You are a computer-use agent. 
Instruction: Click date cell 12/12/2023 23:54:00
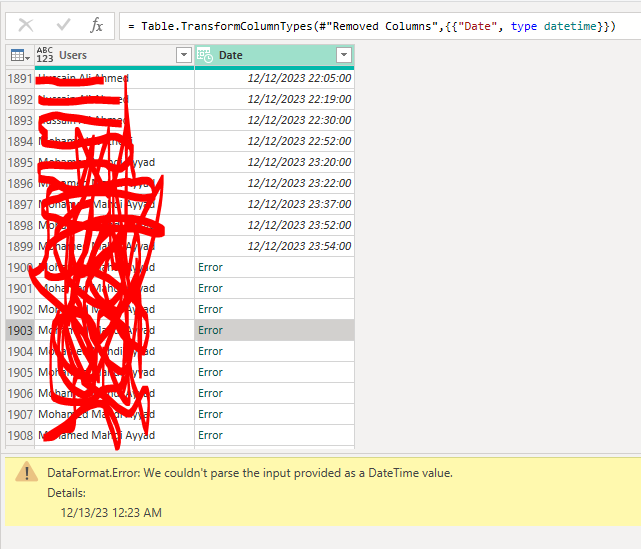tap(274, 246)
